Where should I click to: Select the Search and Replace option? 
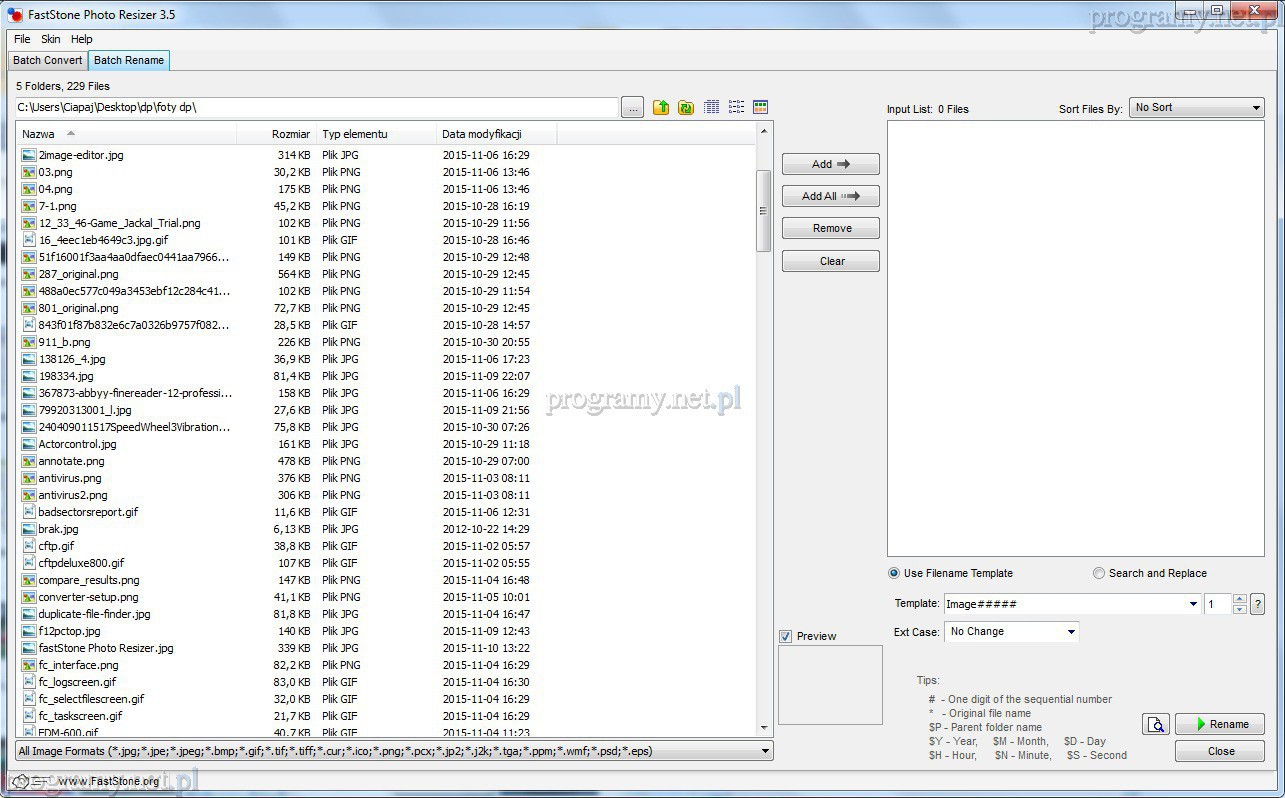(1099, 573)
